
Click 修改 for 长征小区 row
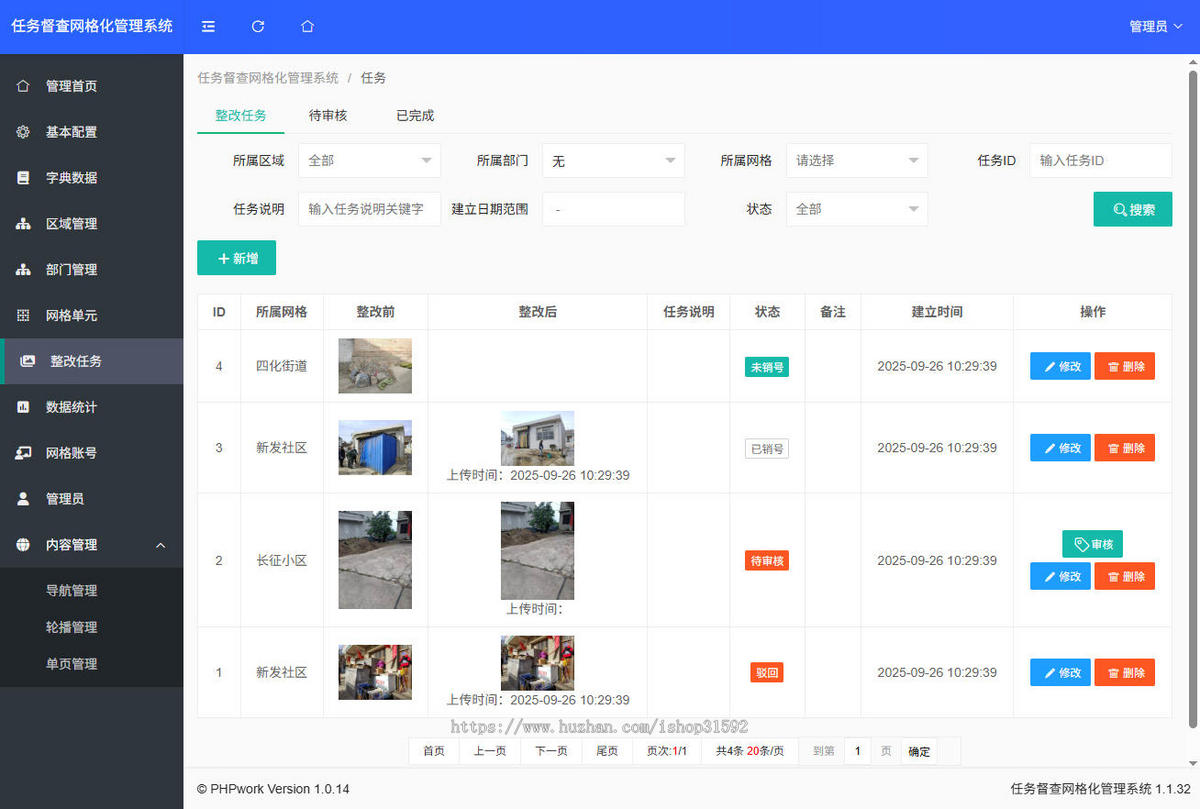(1060, 576)
